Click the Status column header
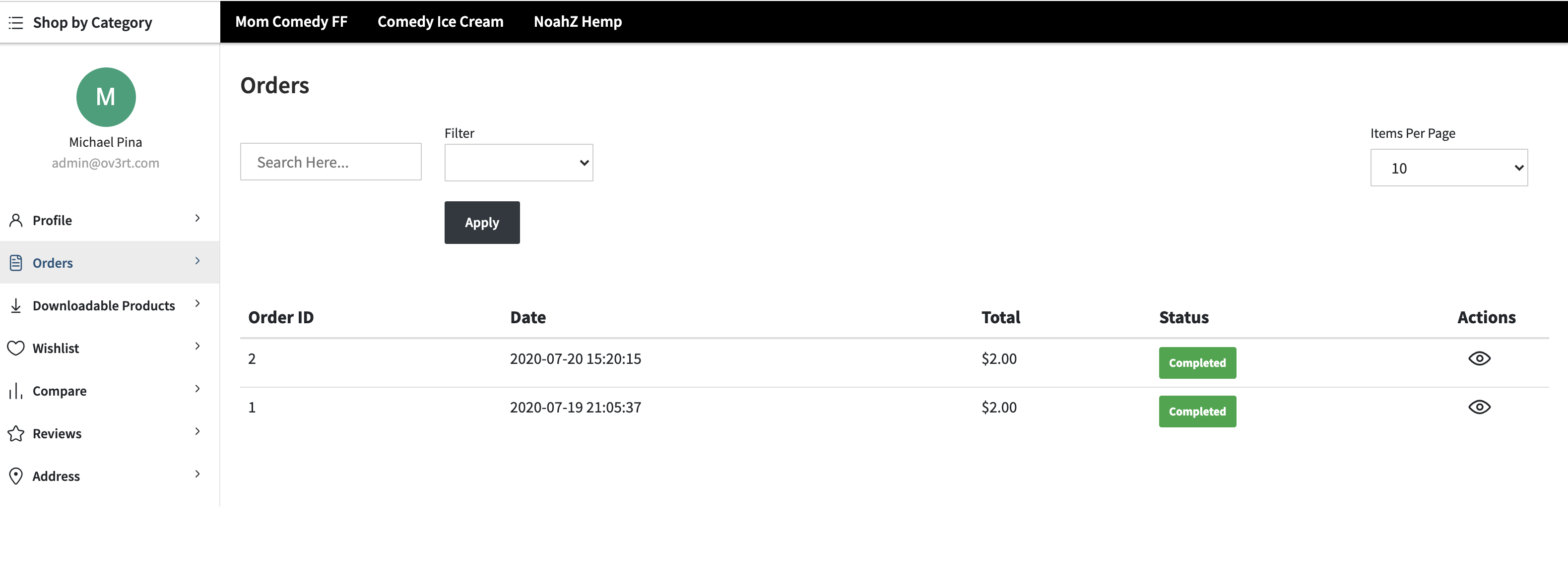 point(1184,317)
